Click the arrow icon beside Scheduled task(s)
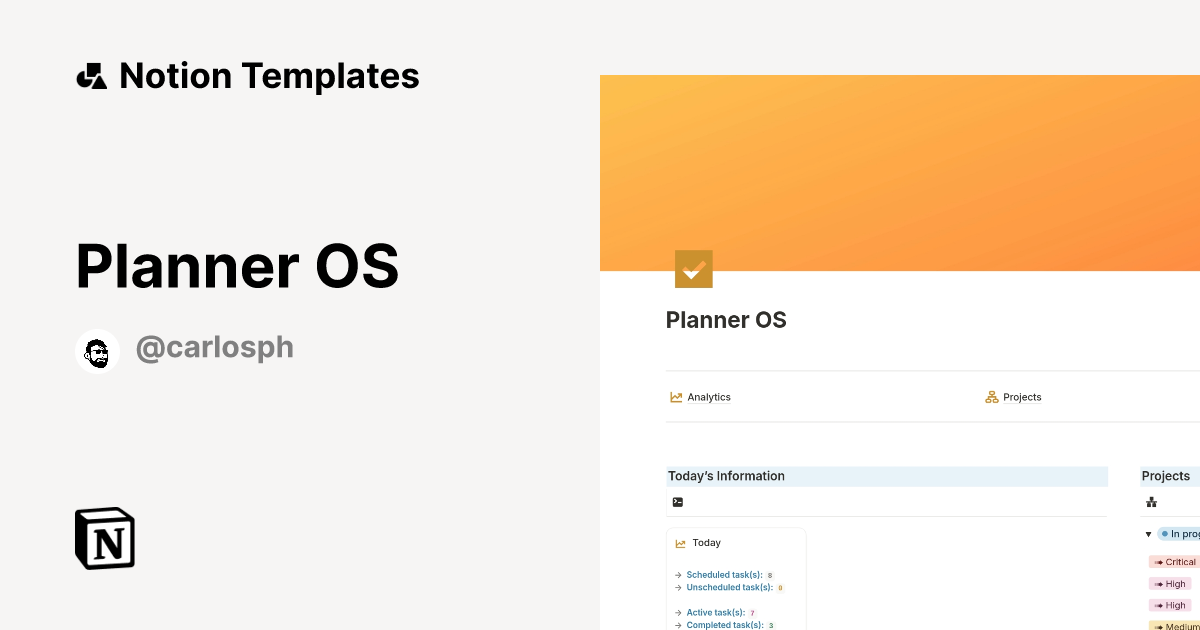The height and width of the screenshot is (630, 1200). click(677, 574)
